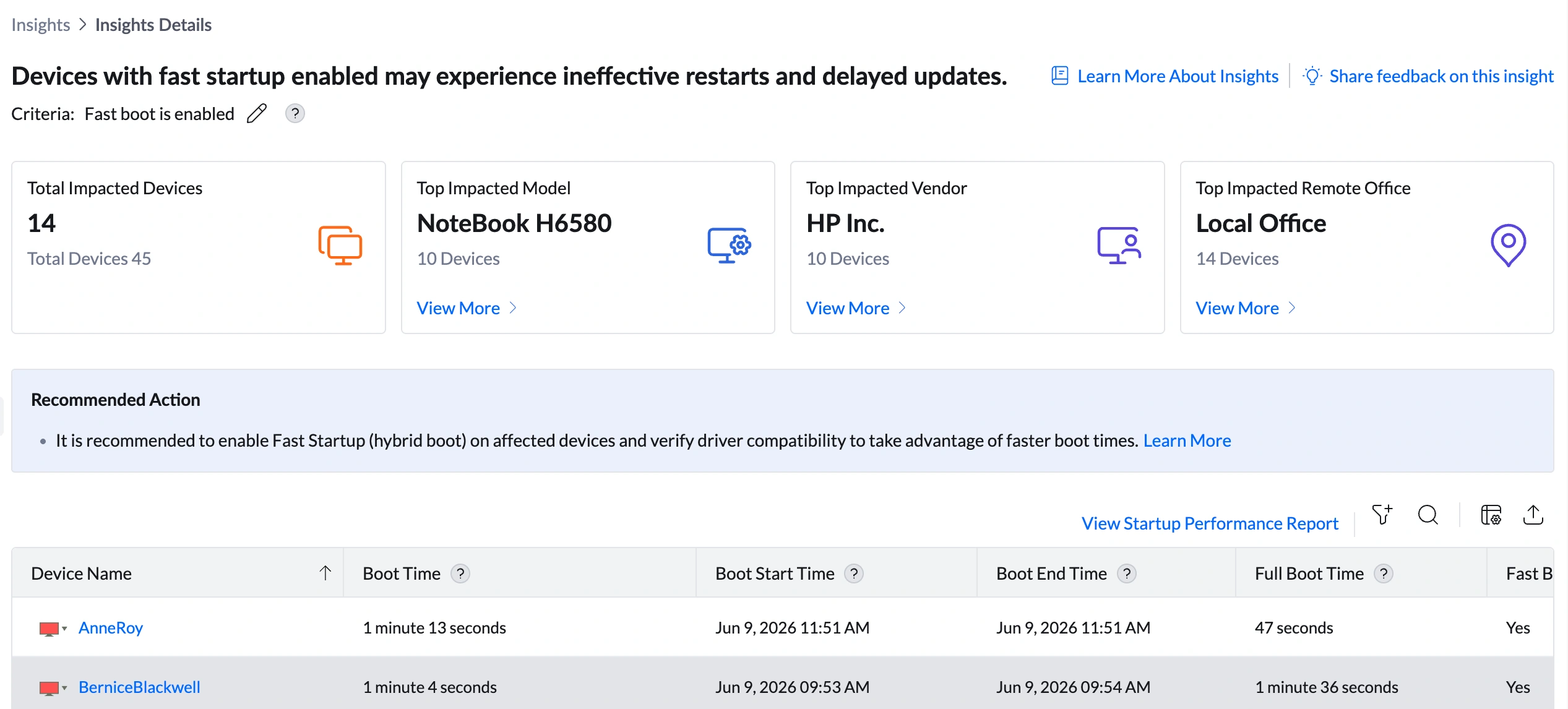This screenshot has height=709, width=1568.
Task: Click Insights Details breadcrumb
Action: [153, 25]
